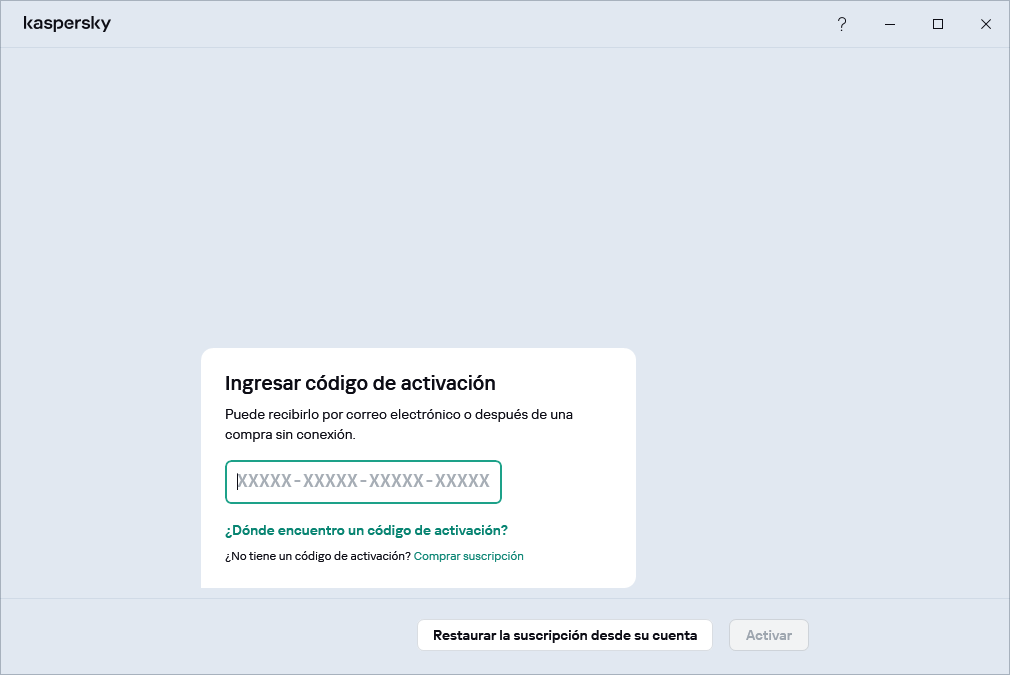Click Comprar suscripción link

pos(468,556)
